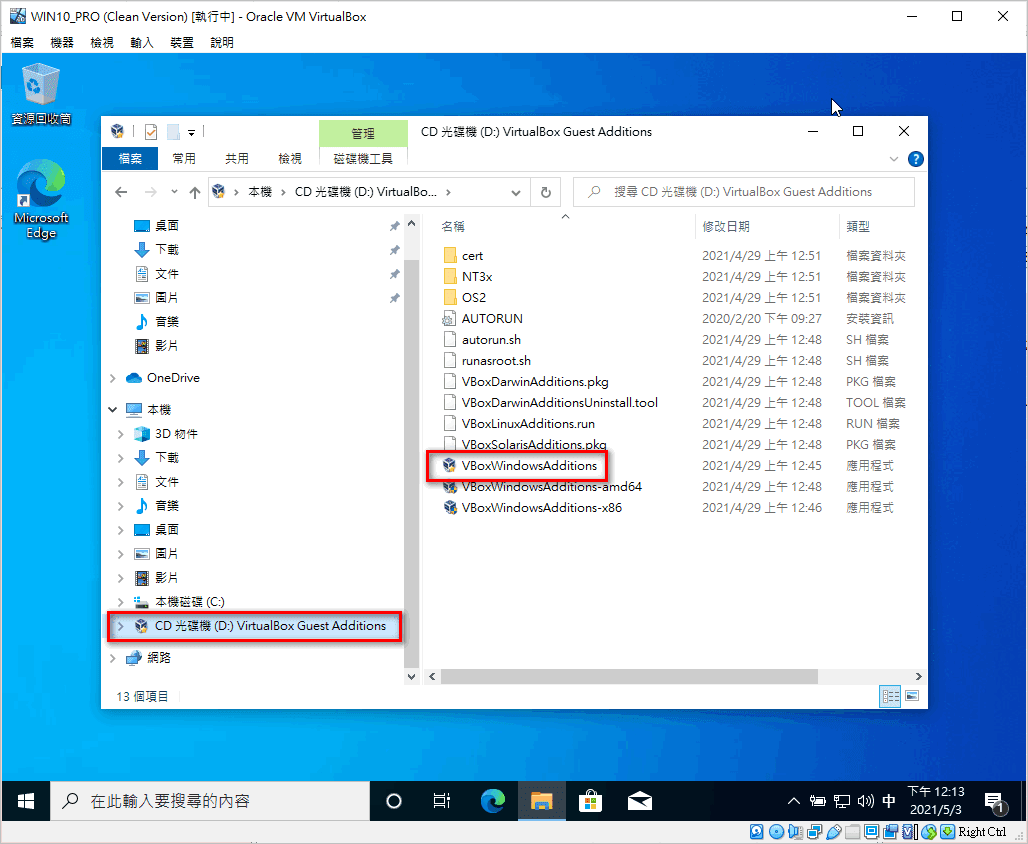Switch to details view layout icon
The image size is (1028, 844).
click(x=890, y=696)
